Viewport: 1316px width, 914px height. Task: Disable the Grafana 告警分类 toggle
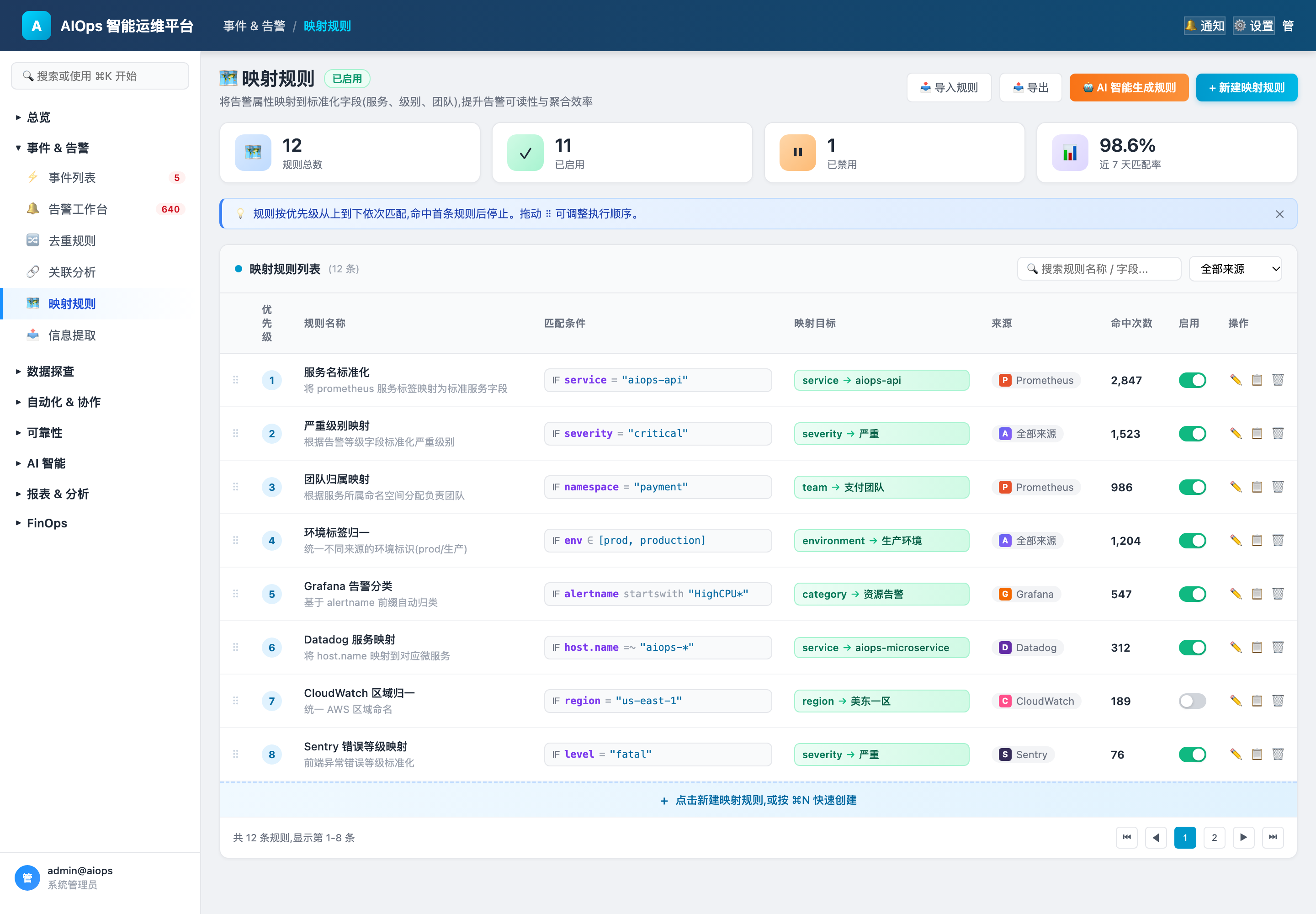tap(1192, 594)
